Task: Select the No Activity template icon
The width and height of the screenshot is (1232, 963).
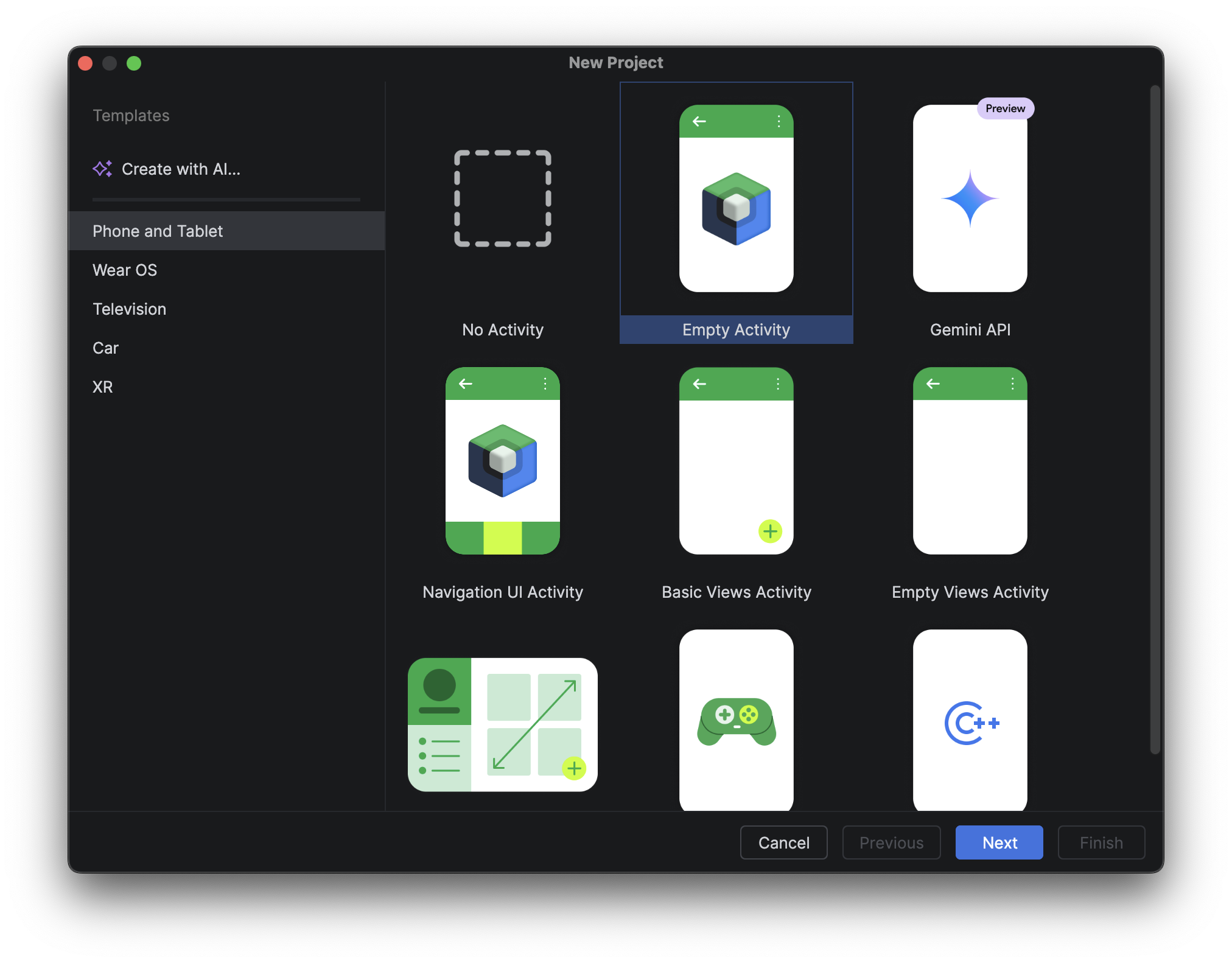Action: [x=502, y=198]
